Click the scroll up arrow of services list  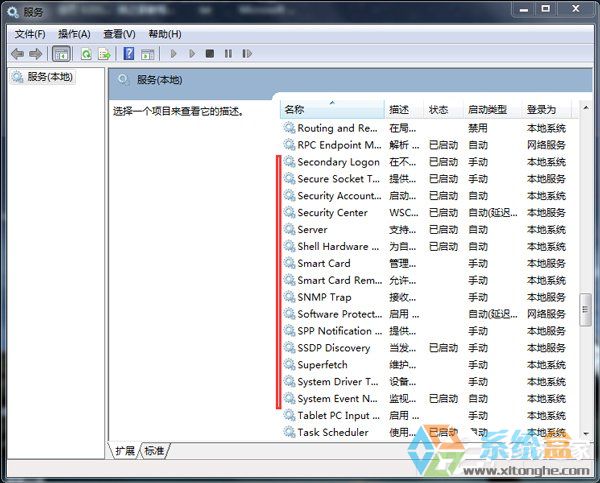point(585,108)
